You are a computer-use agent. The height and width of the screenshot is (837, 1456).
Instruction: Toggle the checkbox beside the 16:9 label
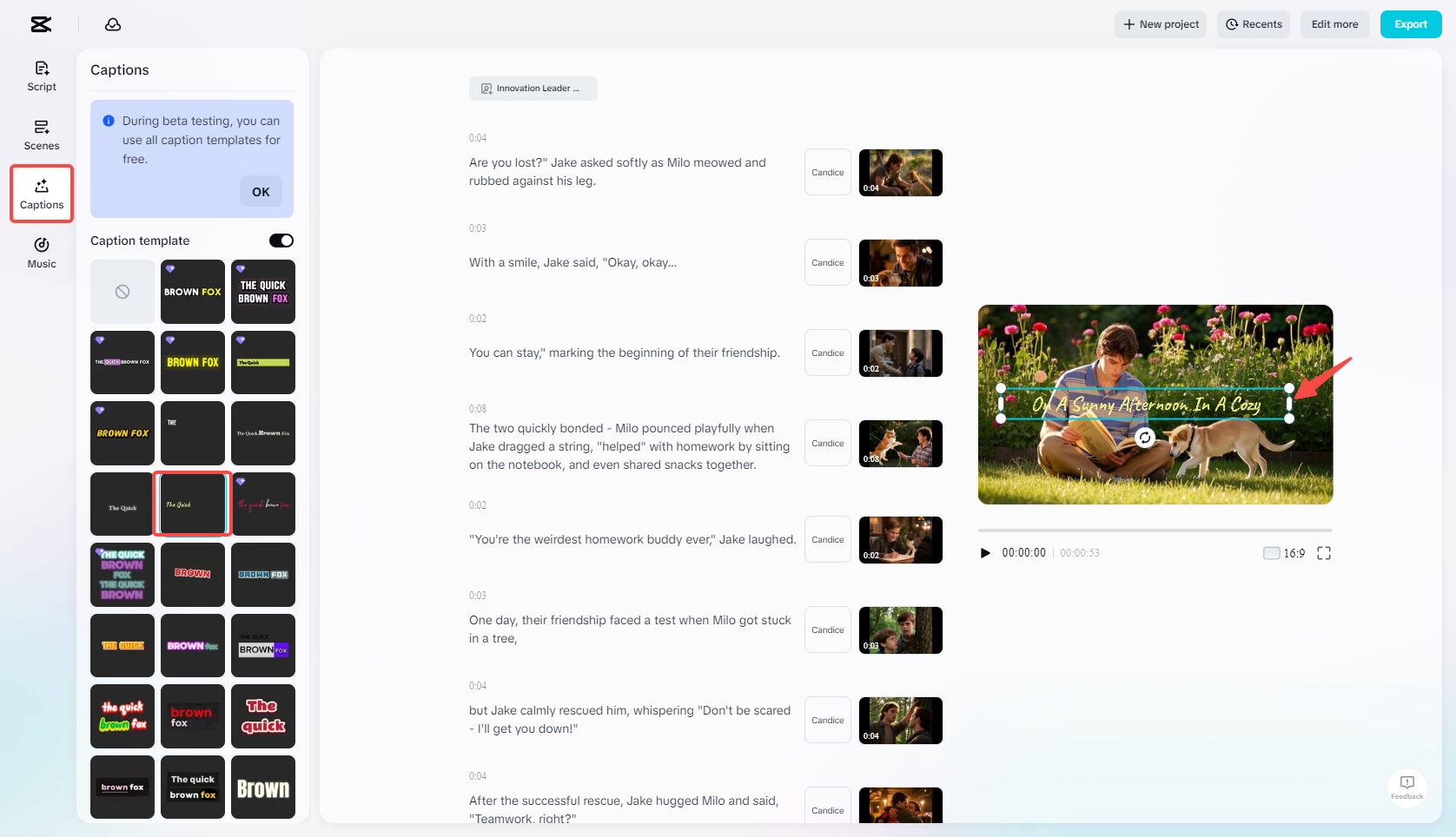[x=1270, y=552]
